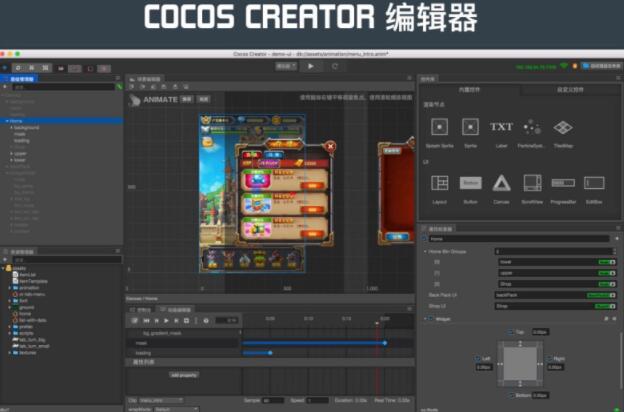Open the WrapMode dropdown
The image size is (624, 412).
(x=176, y=409)
